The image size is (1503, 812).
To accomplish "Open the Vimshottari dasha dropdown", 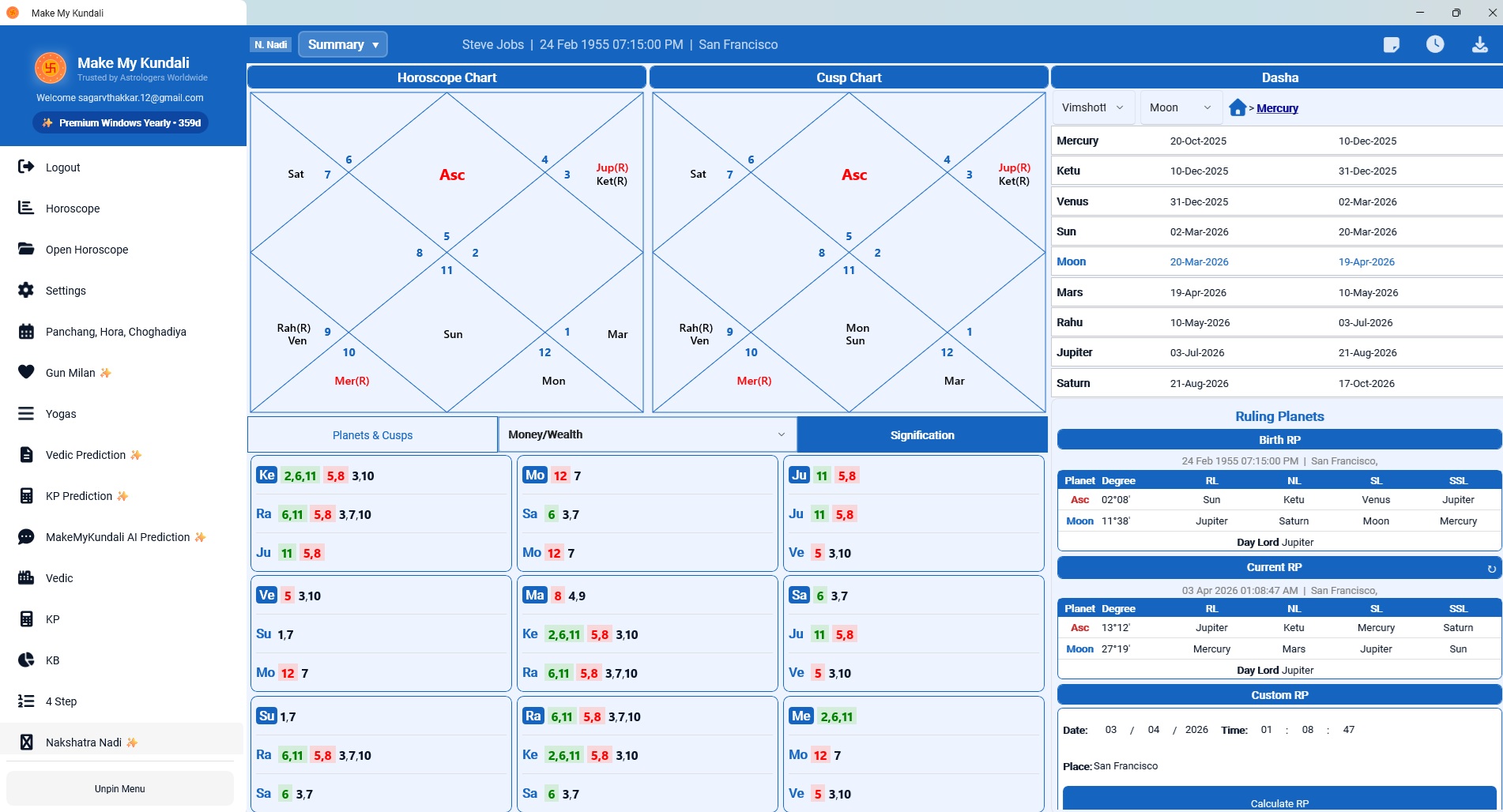I will [1094, 107].
